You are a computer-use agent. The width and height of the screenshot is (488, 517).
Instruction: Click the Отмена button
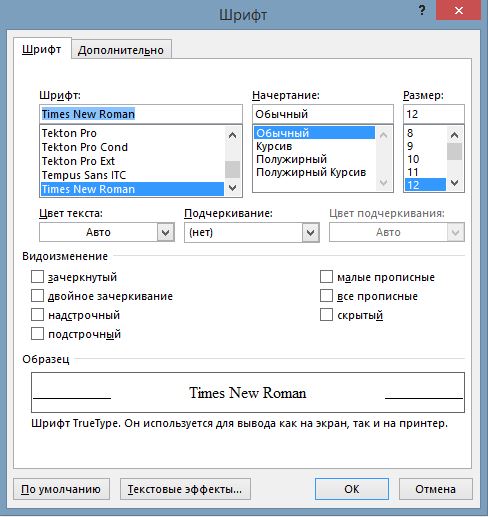[436, 489]
